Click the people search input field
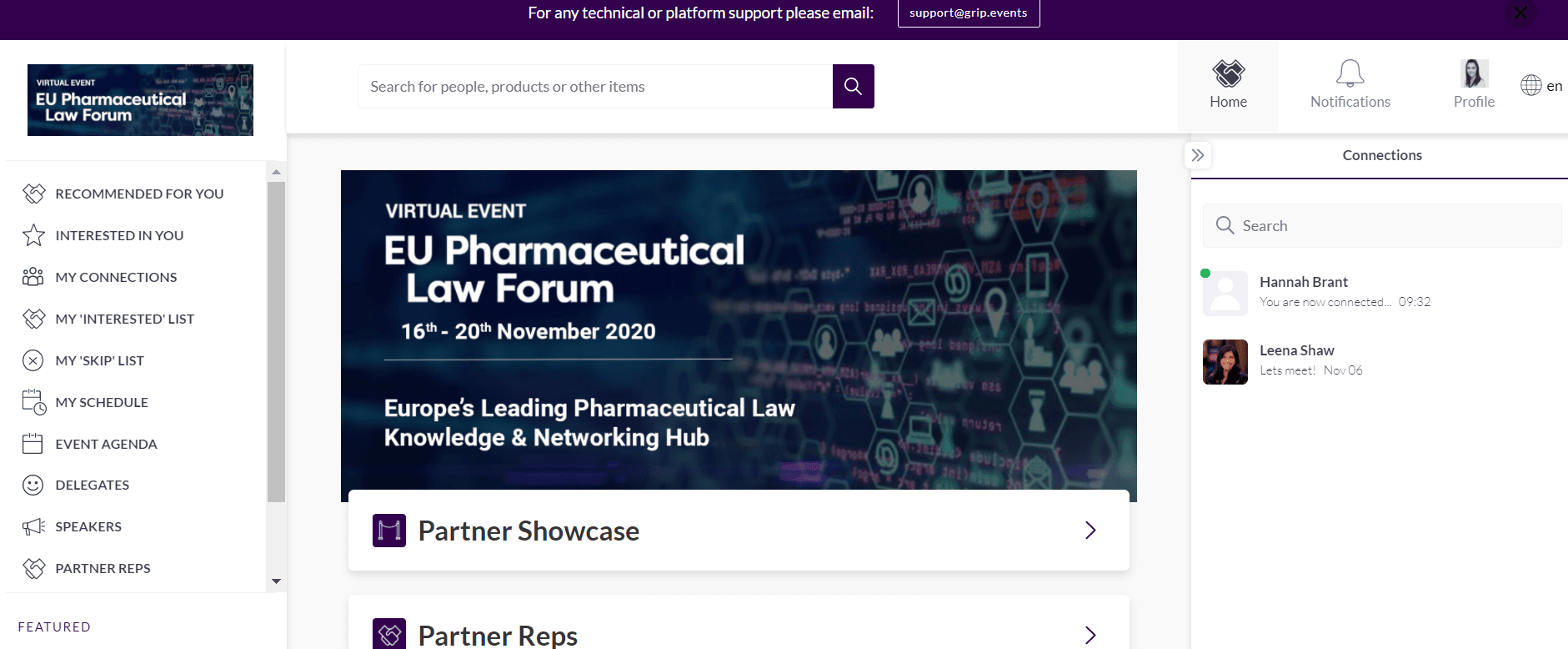Viewport: 1568px width, 649px height. click(x=595, y=87)
